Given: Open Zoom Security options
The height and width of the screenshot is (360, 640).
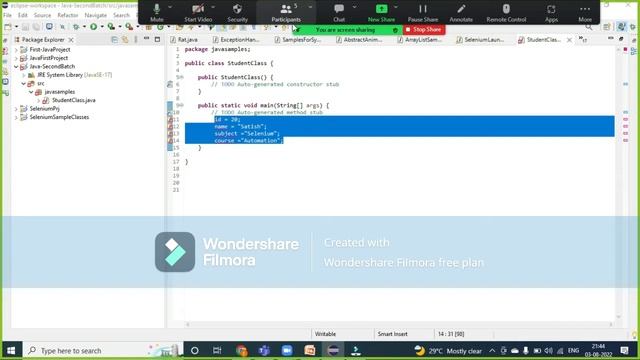Looking at the screenshot, I should click(237, 12).
